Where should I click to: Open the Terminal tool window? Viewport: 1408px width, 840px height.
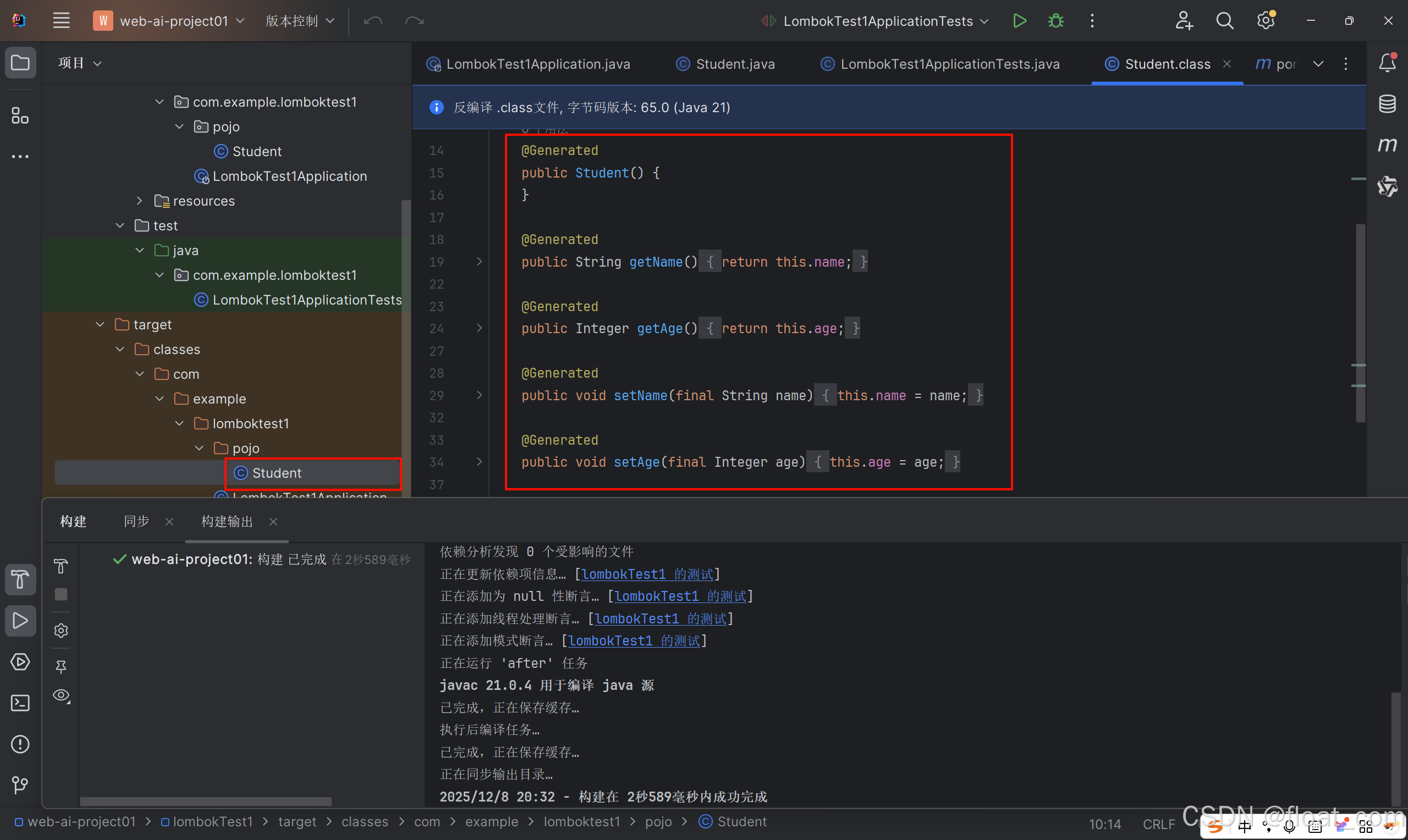[20, 703]
